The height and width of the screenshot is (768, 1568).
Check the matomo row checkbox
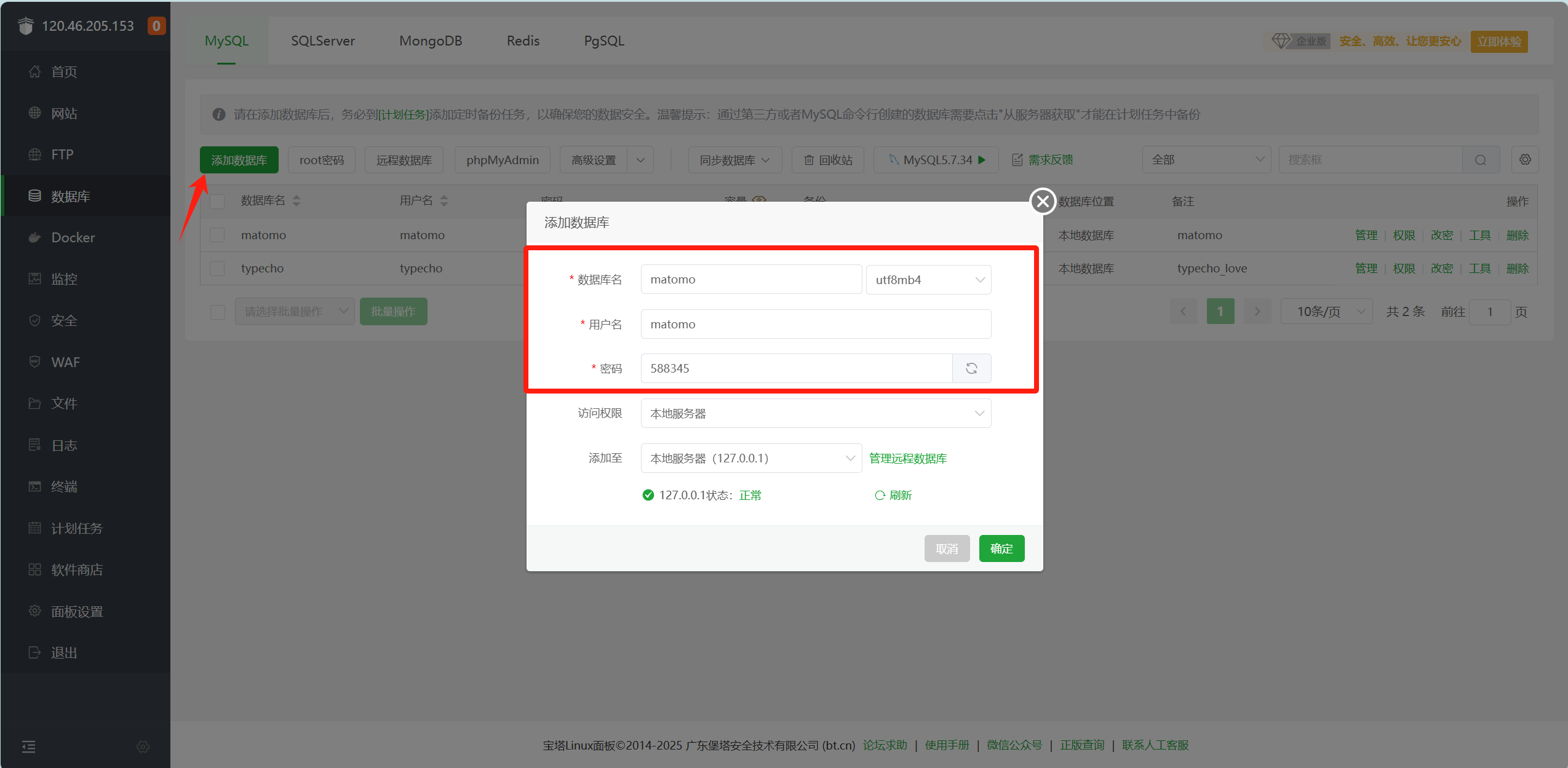point(218,235)
